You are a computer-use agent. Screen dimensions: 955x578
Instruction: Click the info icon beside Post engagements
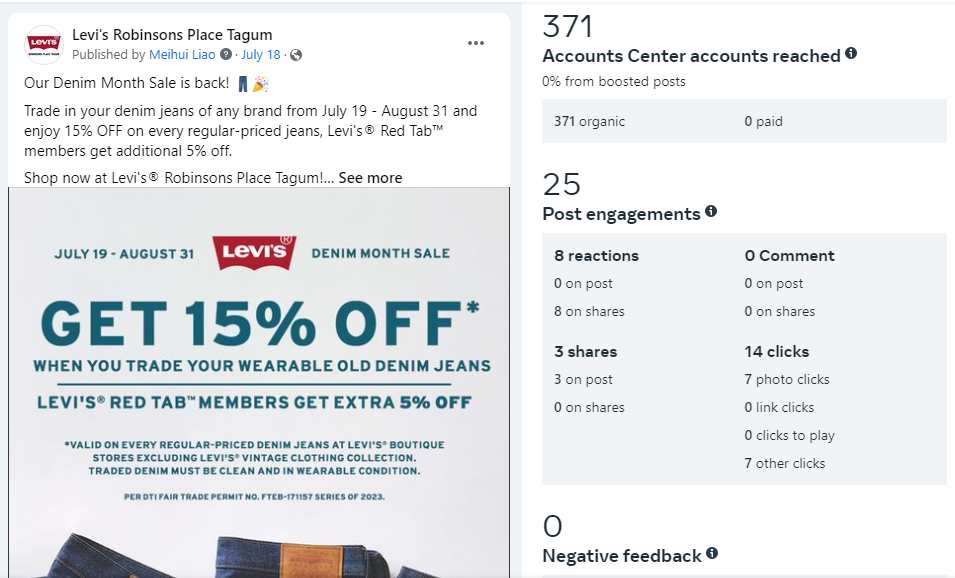point(711,212)
